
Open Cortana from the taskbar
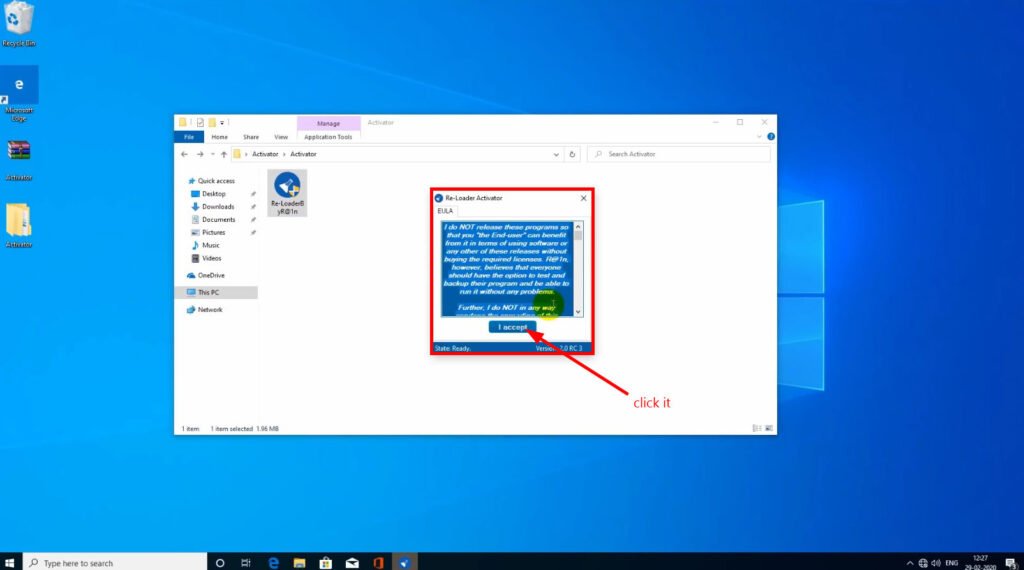click(x=220, y=563)
